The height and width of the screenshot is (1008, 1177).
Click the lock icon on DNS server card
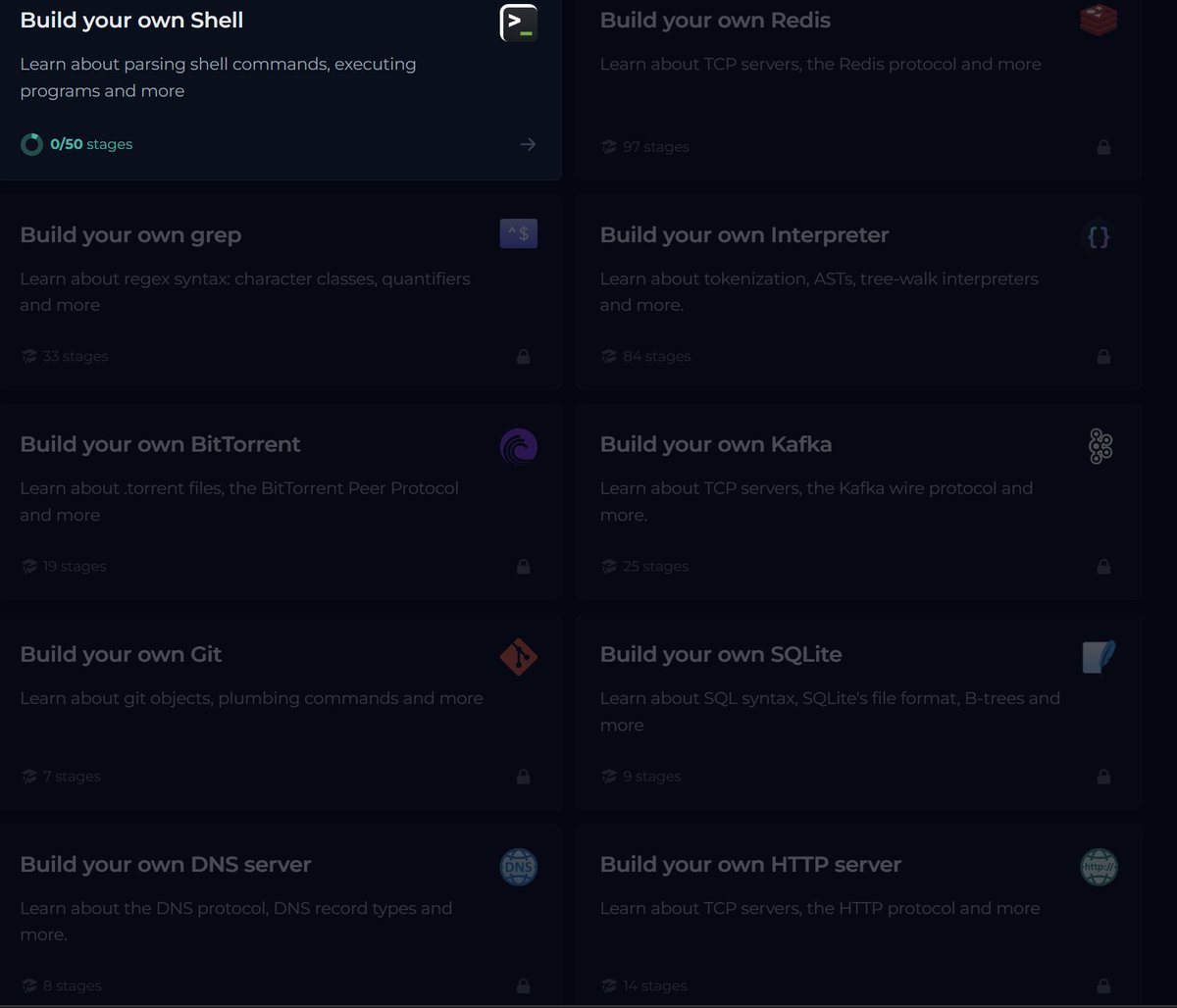coord(523,985)
